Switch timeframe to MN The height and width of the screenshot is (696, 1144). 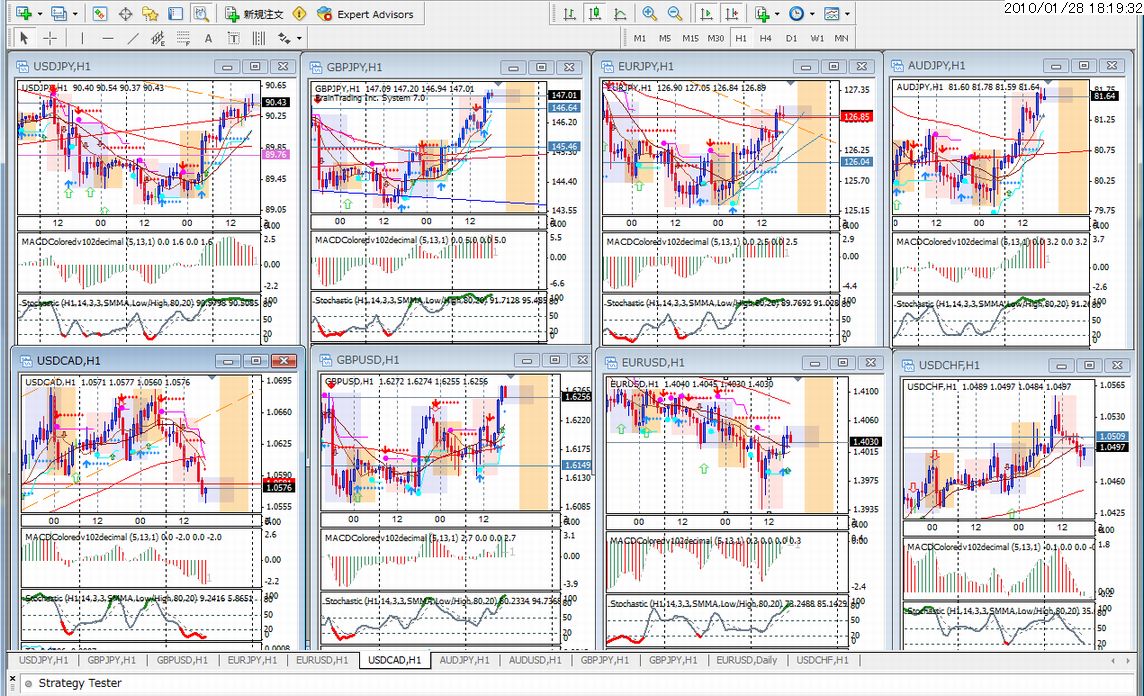click(x=841, y=38)
